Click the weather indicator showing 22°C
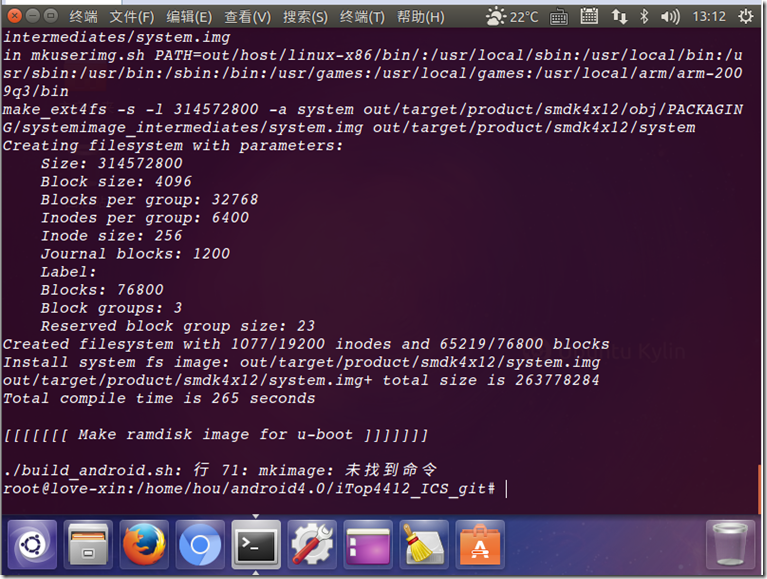 [x=512, y=17]
